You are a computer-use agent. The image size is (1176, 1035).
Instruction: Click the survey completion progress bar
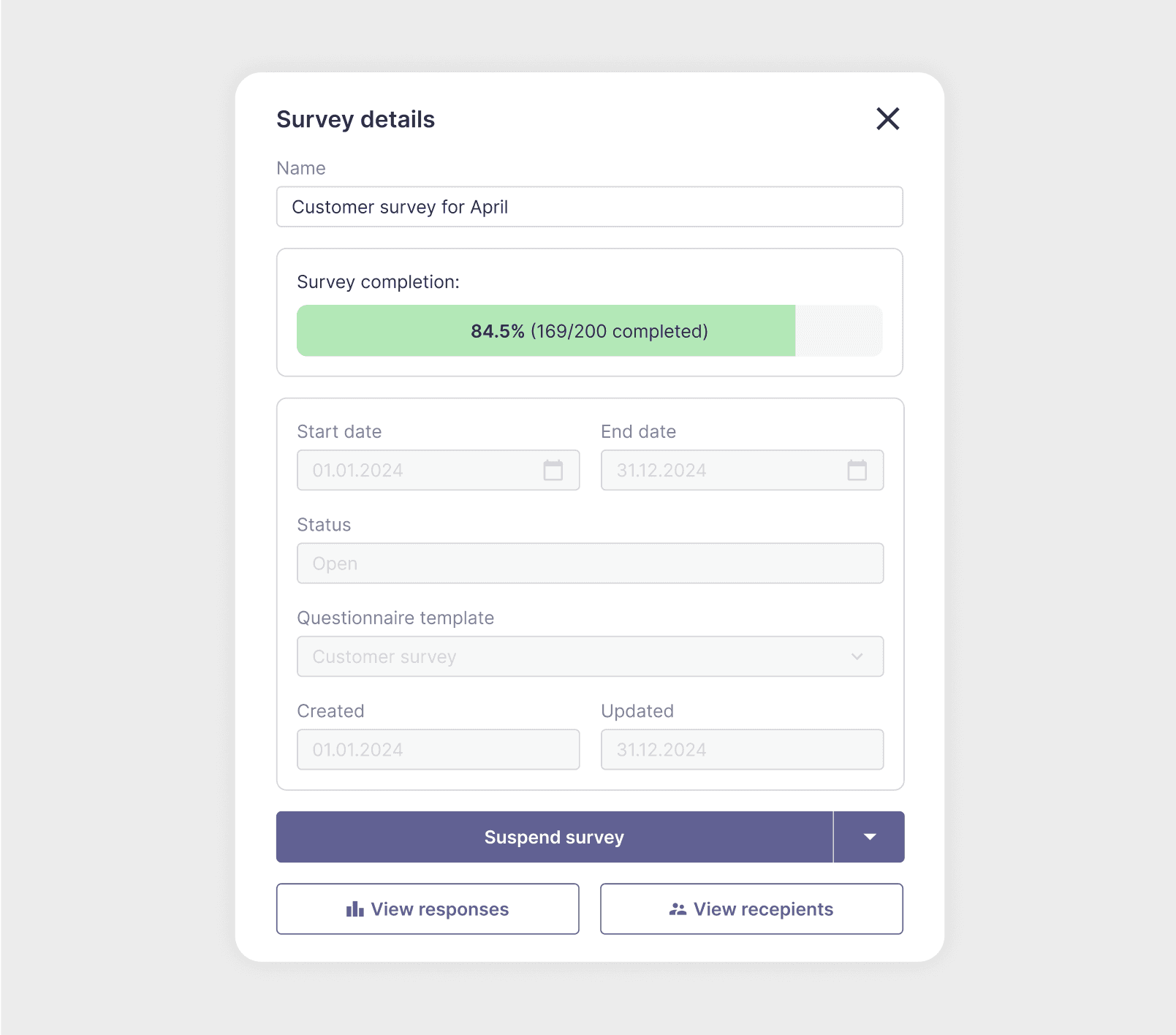589,330
